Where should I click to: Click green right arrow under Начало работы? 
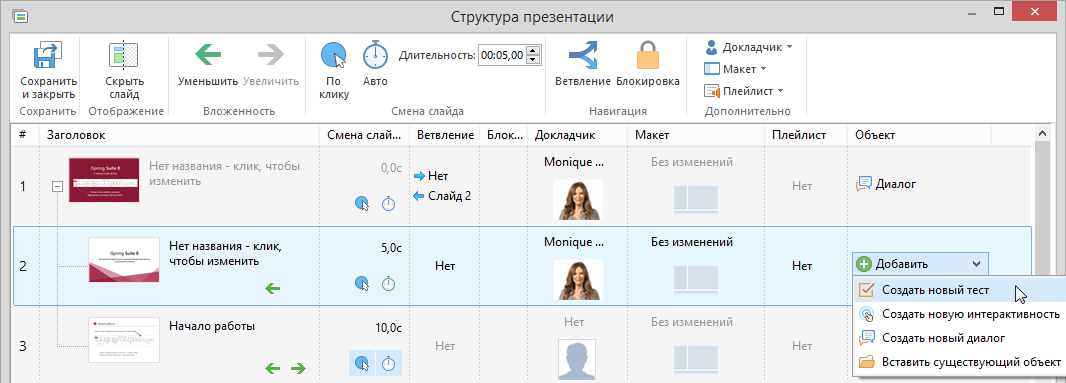298,369
